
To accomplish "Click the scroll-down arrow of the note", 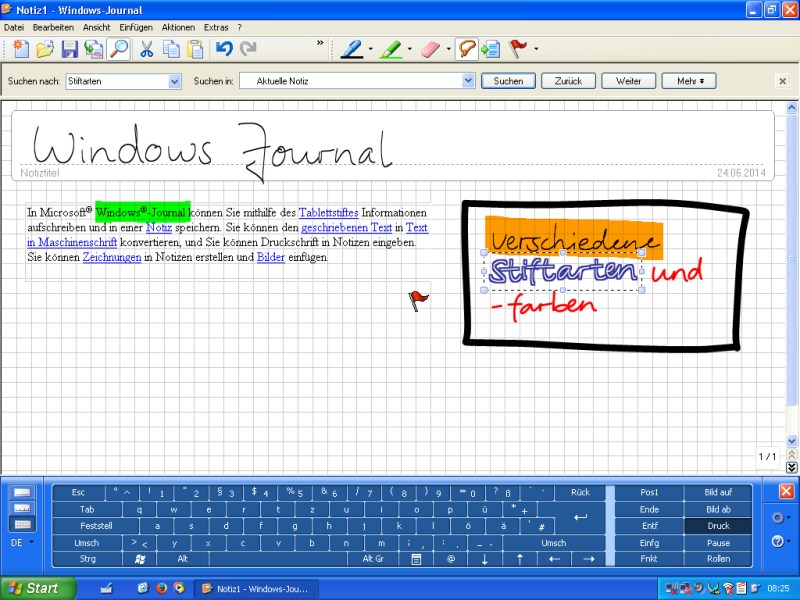I will (x=791, y=441).
